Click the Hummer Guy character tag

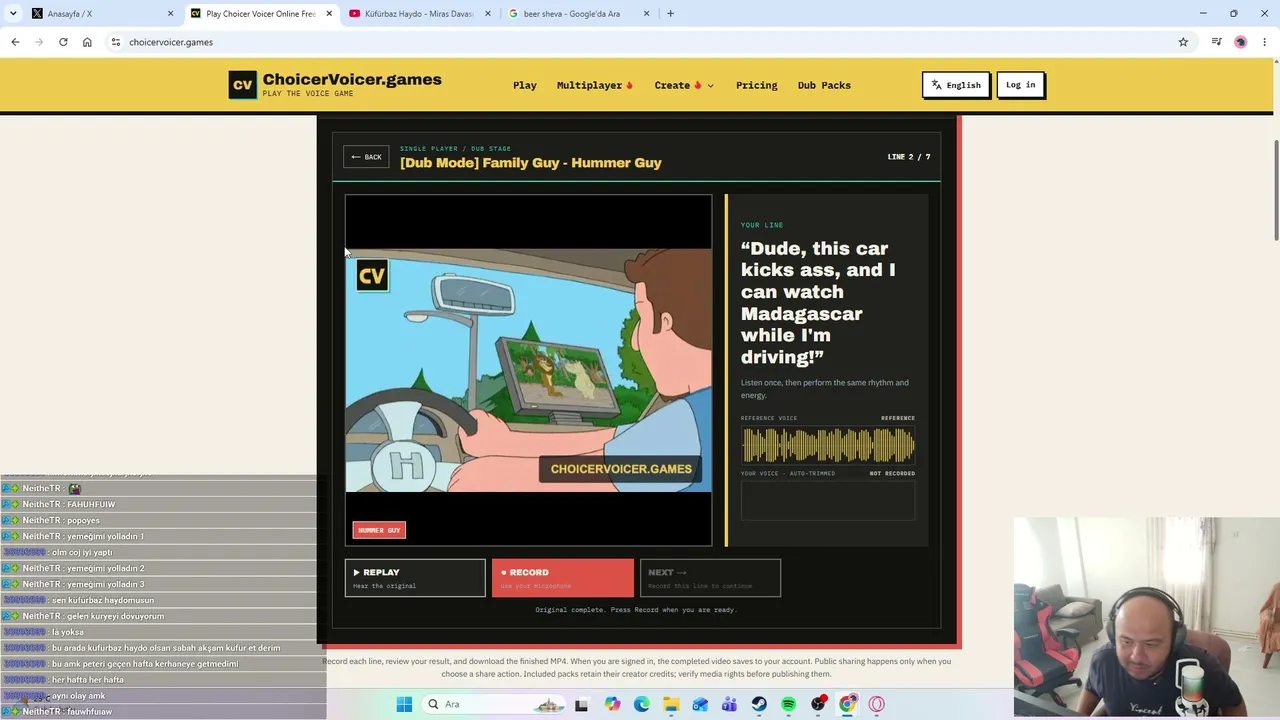379,530
